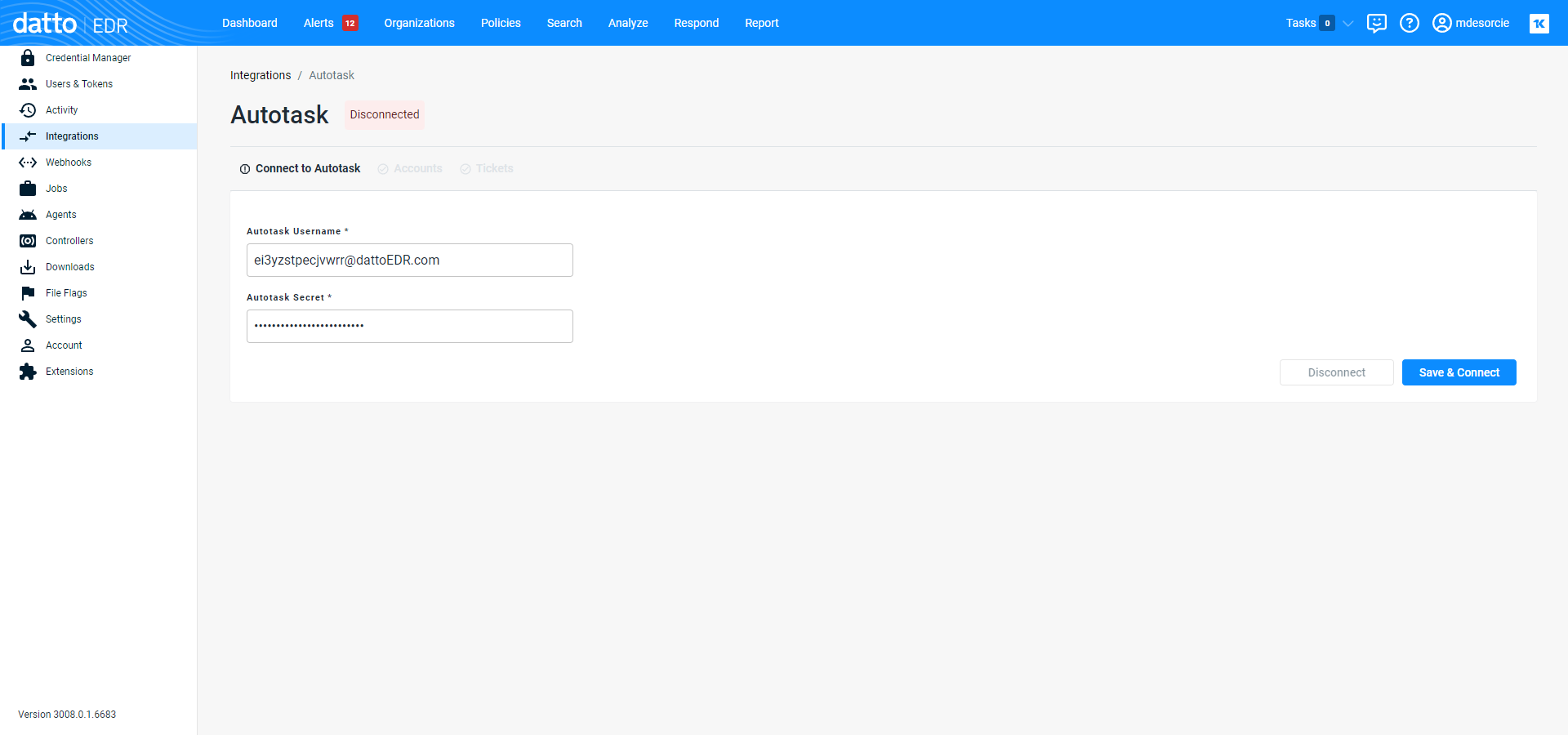Click the Tasks label in header
Image resolution: width=1568 pixels, height=735 pixels.
[x=1301, y=23]
